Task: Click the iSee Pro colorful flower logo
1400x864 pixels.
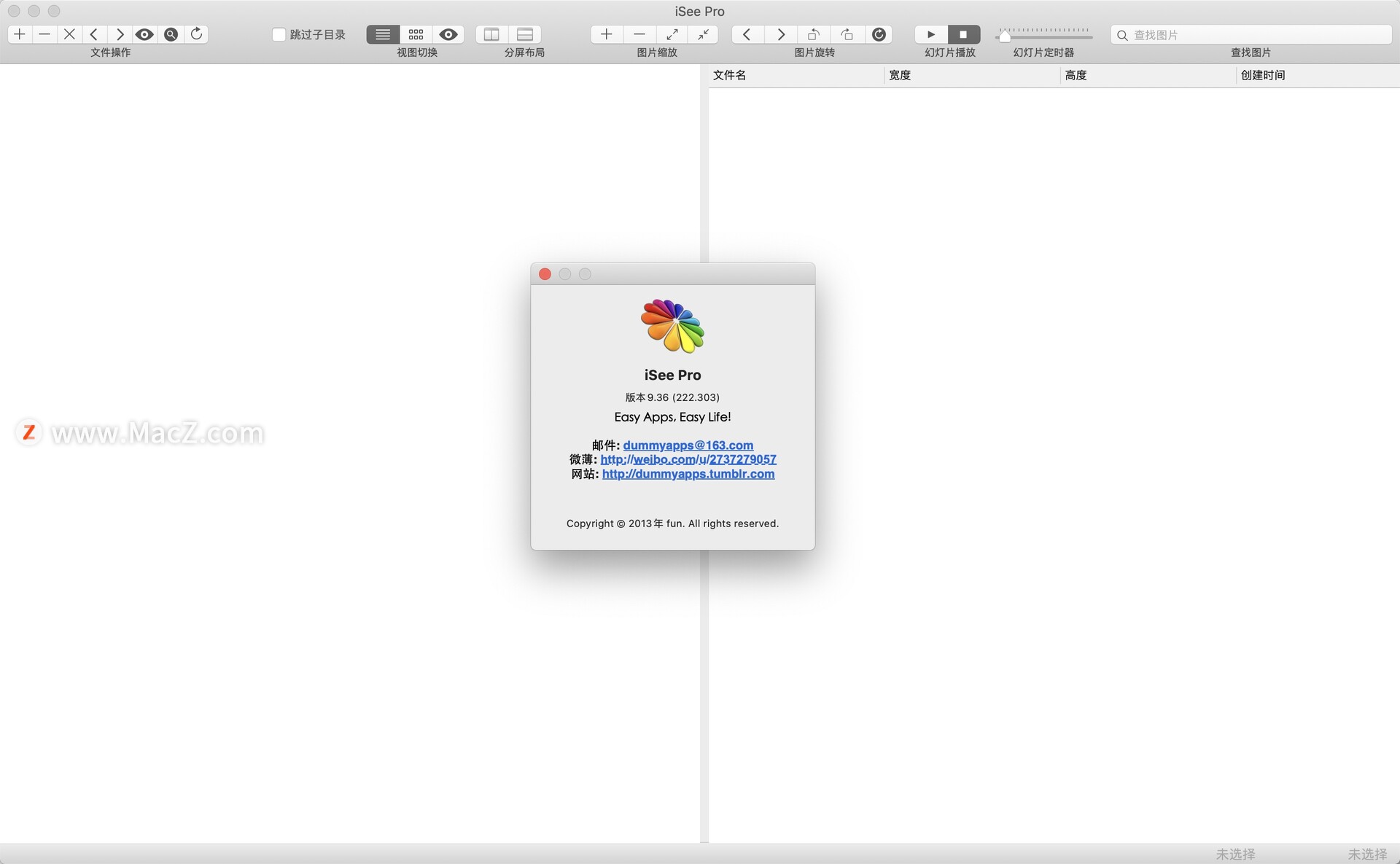Action: point(672,325)
